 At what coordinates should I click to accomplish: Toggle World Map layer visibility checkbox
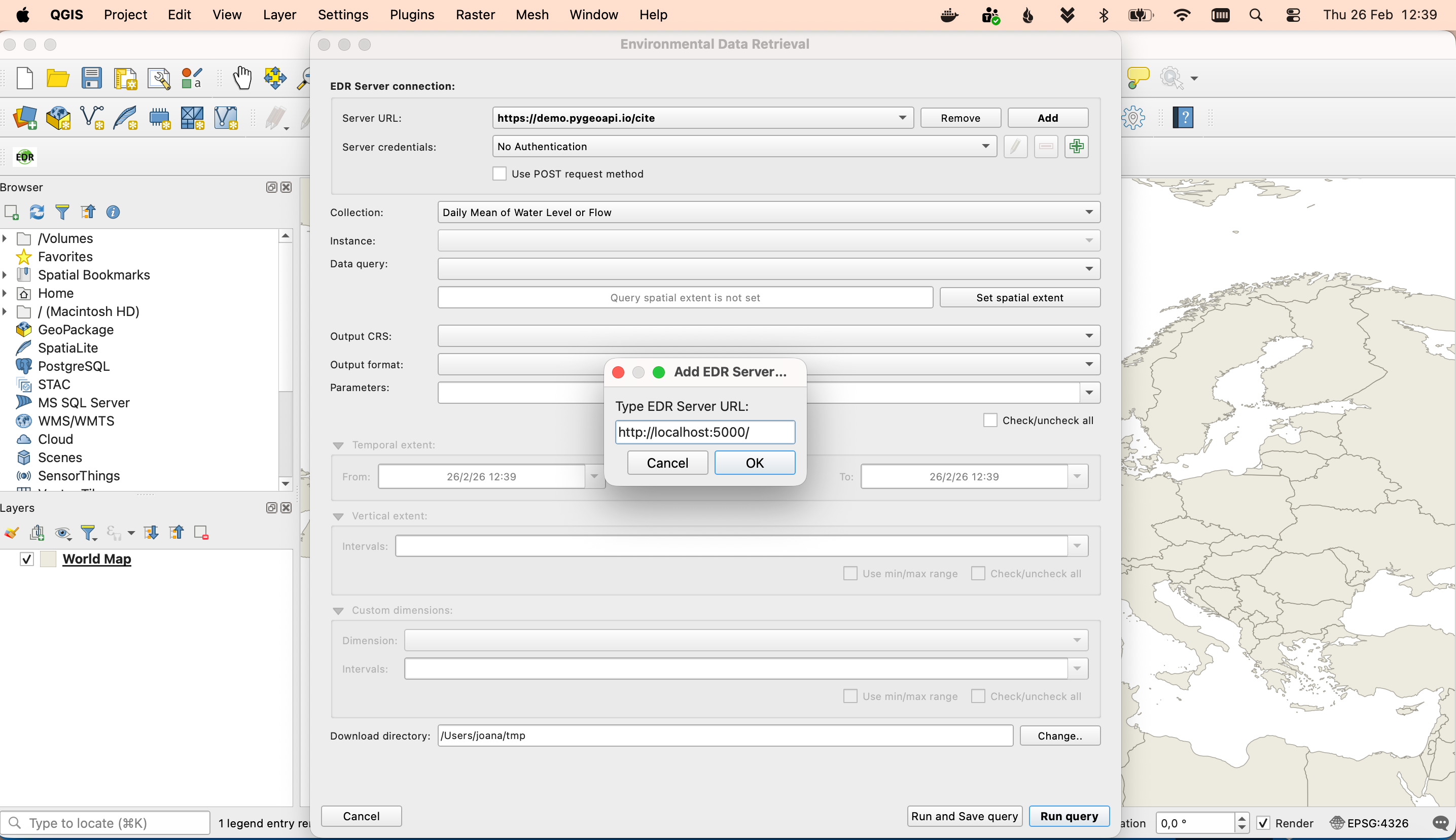[26, 559]
